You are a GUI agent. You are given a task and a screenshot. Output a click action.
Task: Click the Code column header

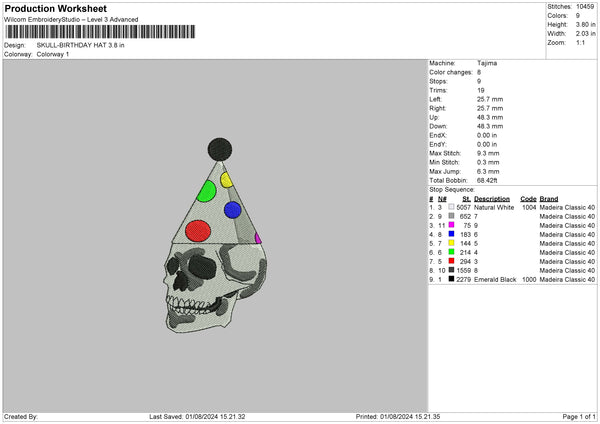(528, 198)
